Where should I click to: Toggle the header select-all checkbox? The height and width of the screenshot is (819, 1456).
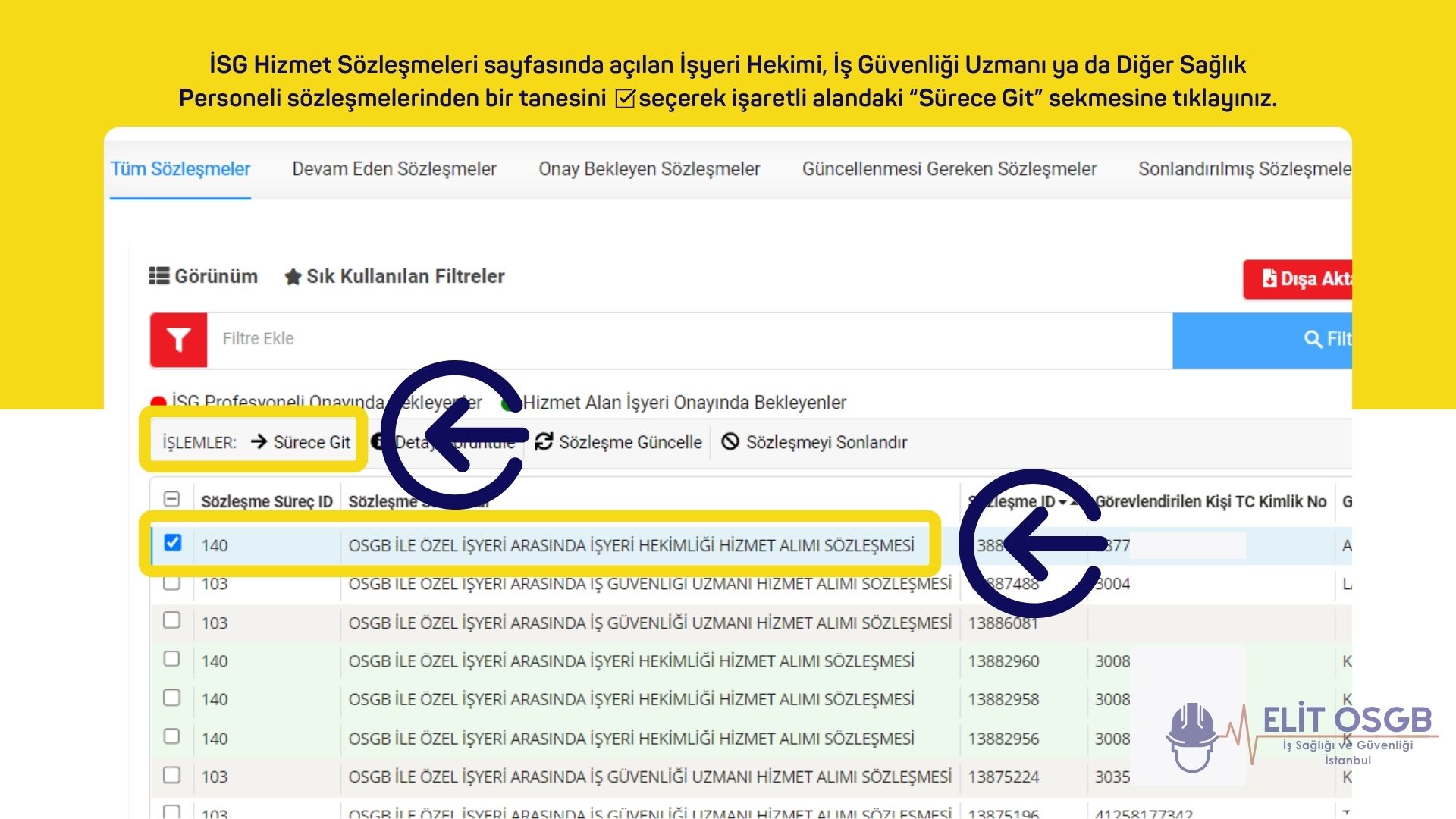tap(172, 499)
